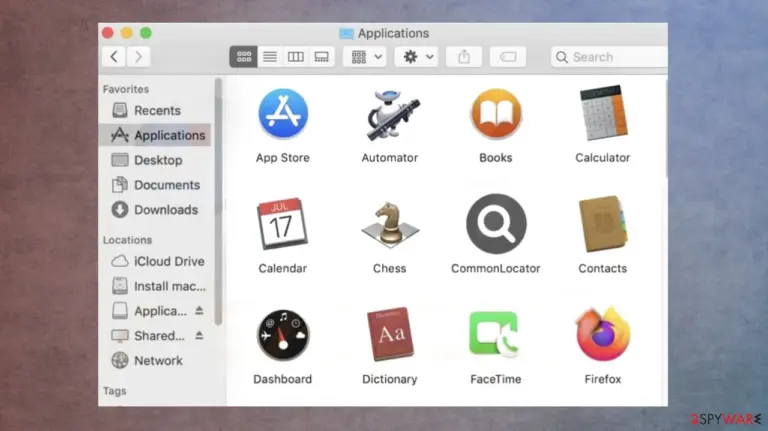Screen dimensions: 768x431
Task: Open the Dictionary app icon
Action: coord(390,335)
